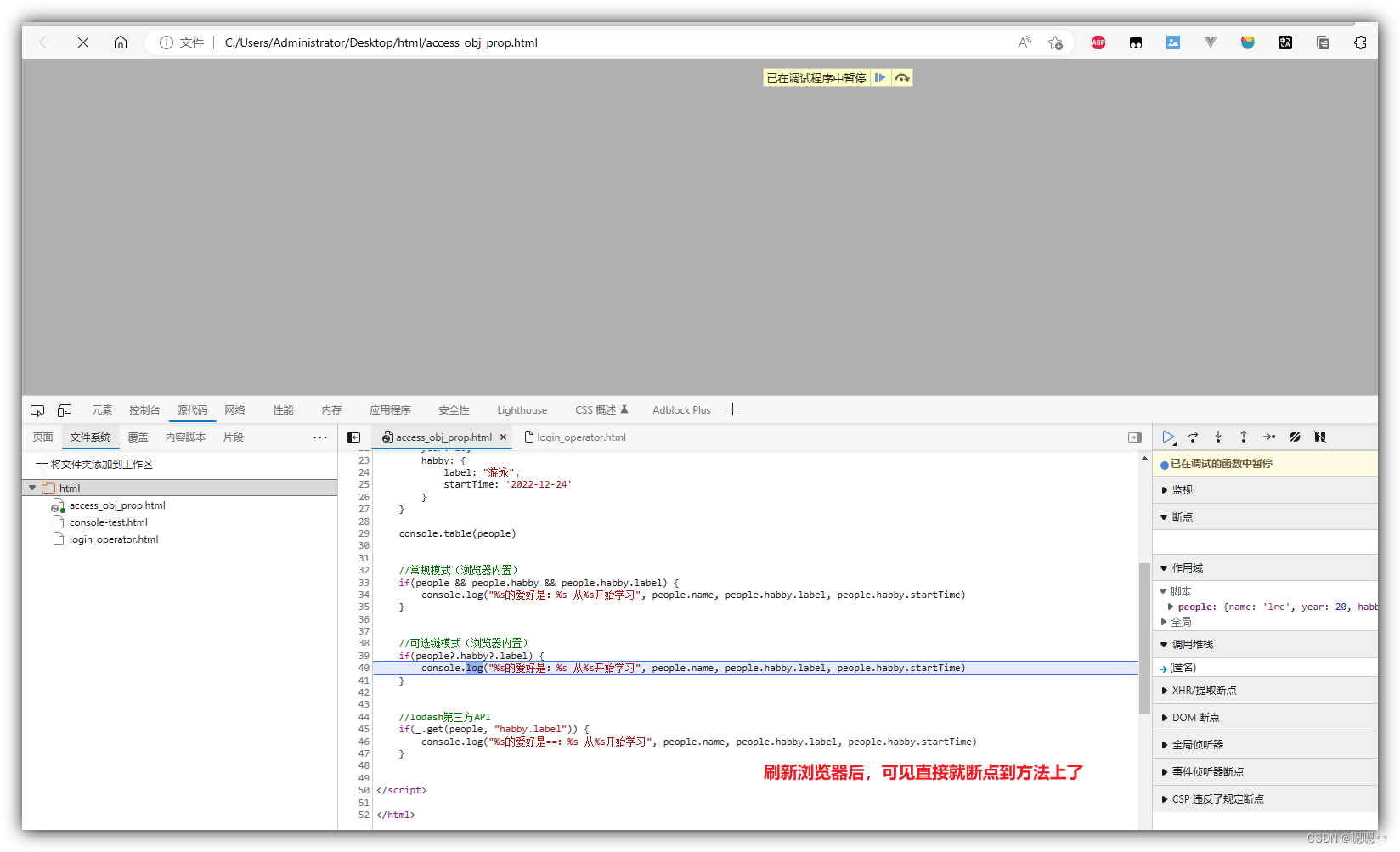
Task: Switch to login_operator.html editor tab
Action: point(576,437)
